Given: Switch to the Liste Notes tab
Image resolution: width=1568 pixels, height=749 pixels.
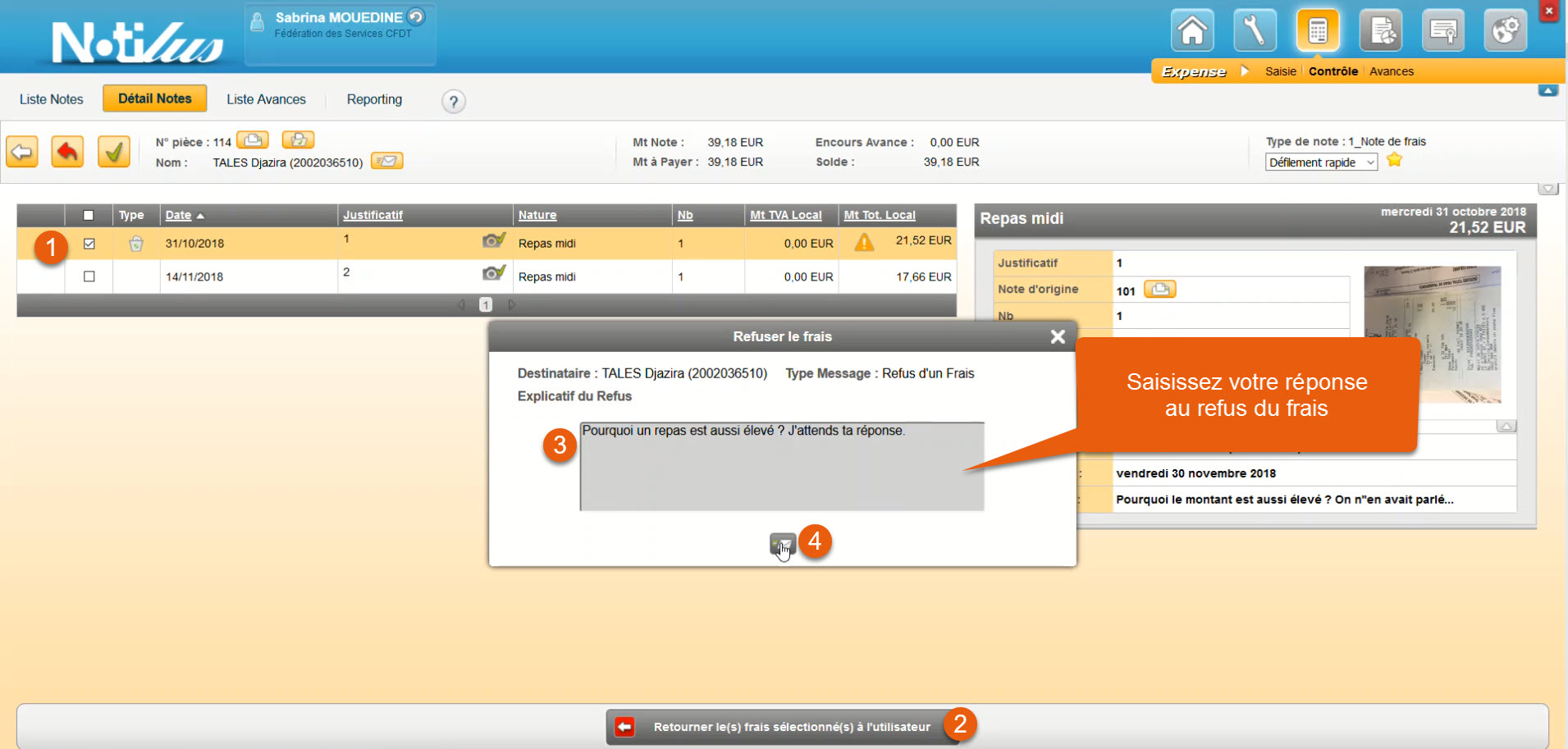Looking at the screenshot, I should [x=51, y=99].
